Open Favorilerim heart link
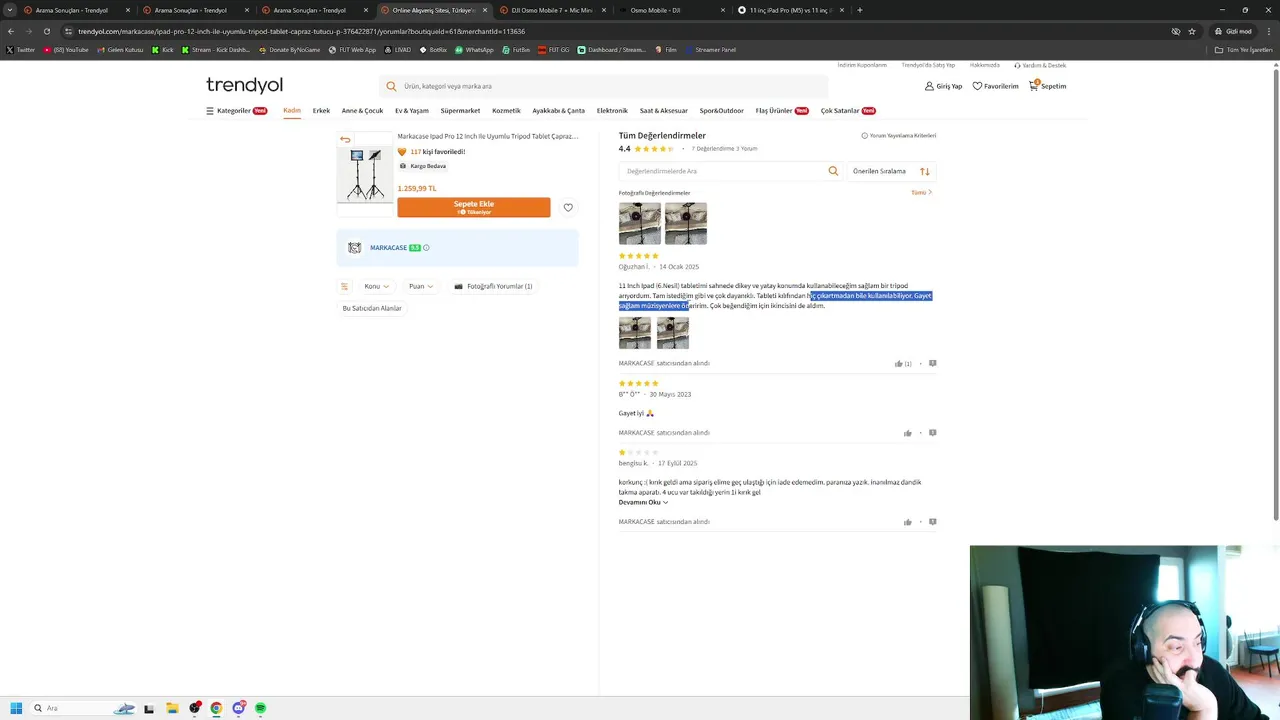Image resolution: width=1280 pixels, height=720 pixels. (x=995, y=86)
